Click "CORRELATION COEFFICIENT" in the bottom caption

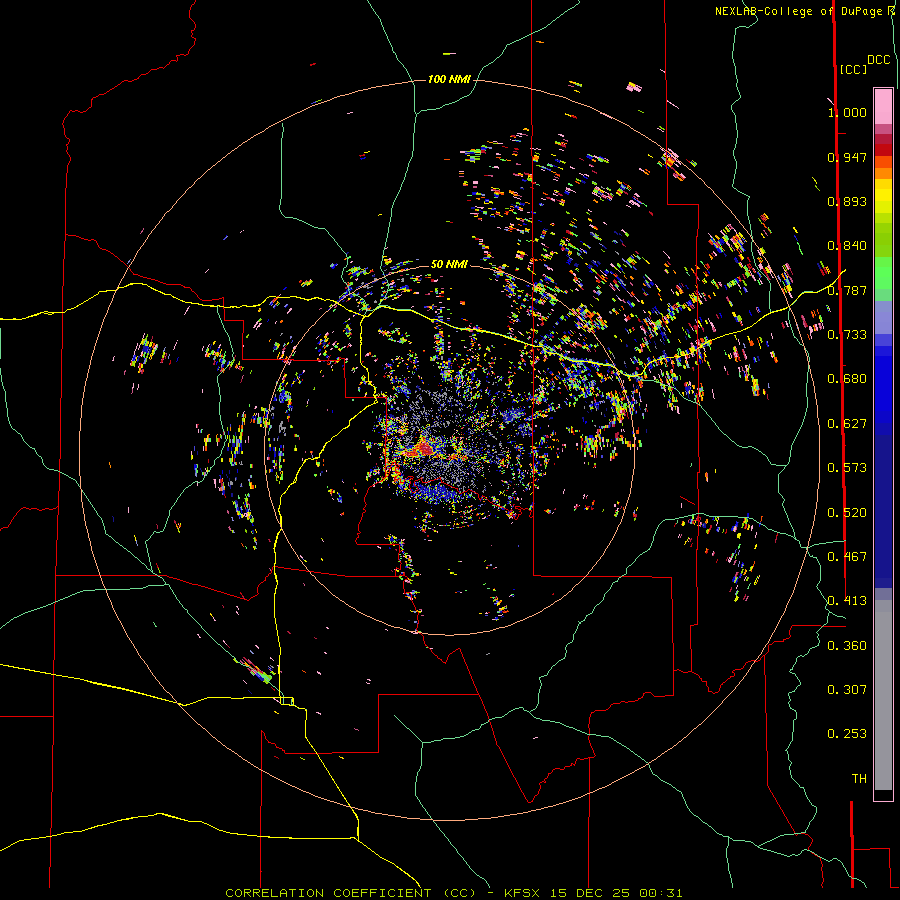[328, 893]
